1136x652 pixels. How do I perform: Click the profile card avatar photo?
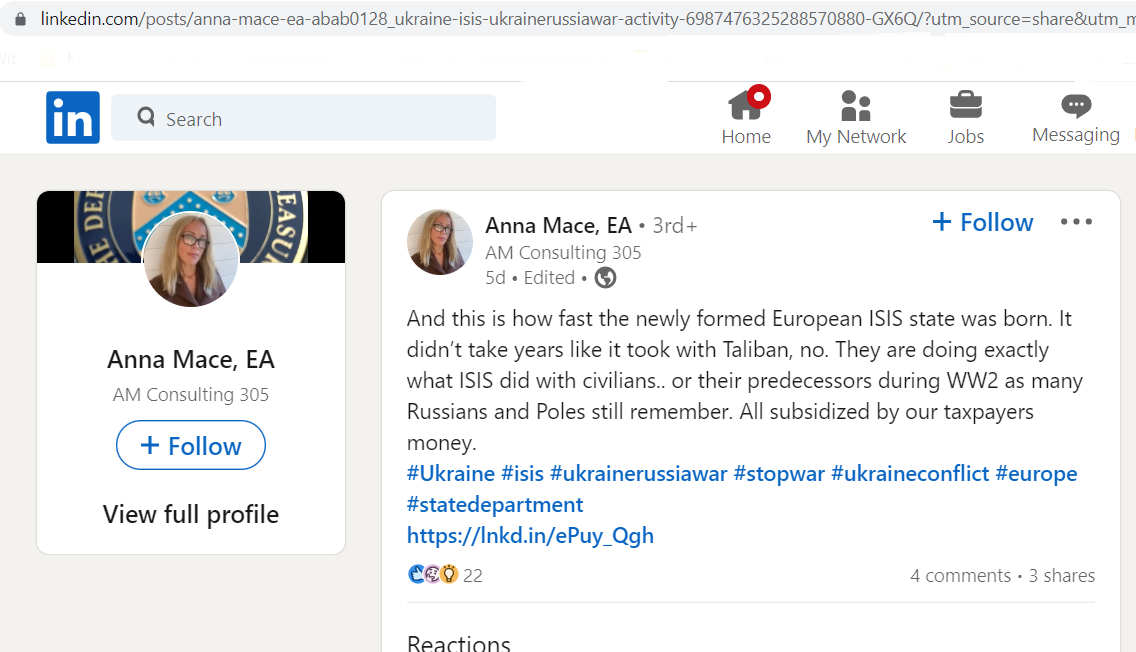pos(191,259)
